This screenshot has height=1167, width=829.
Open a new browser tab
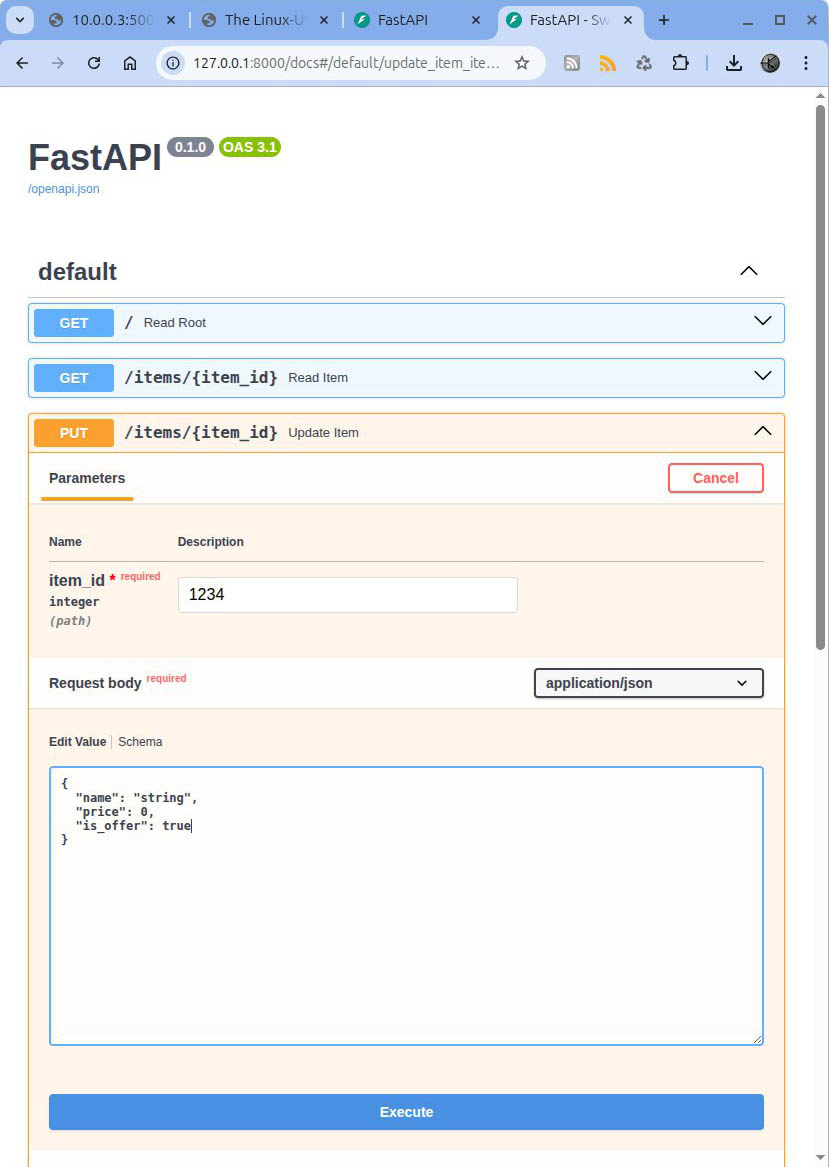pos(663,20)
